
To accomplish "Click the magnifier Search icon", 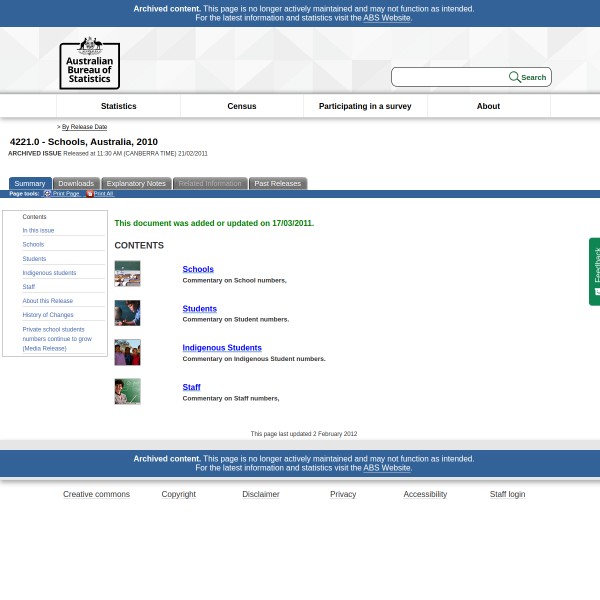I will click(515, 77).
